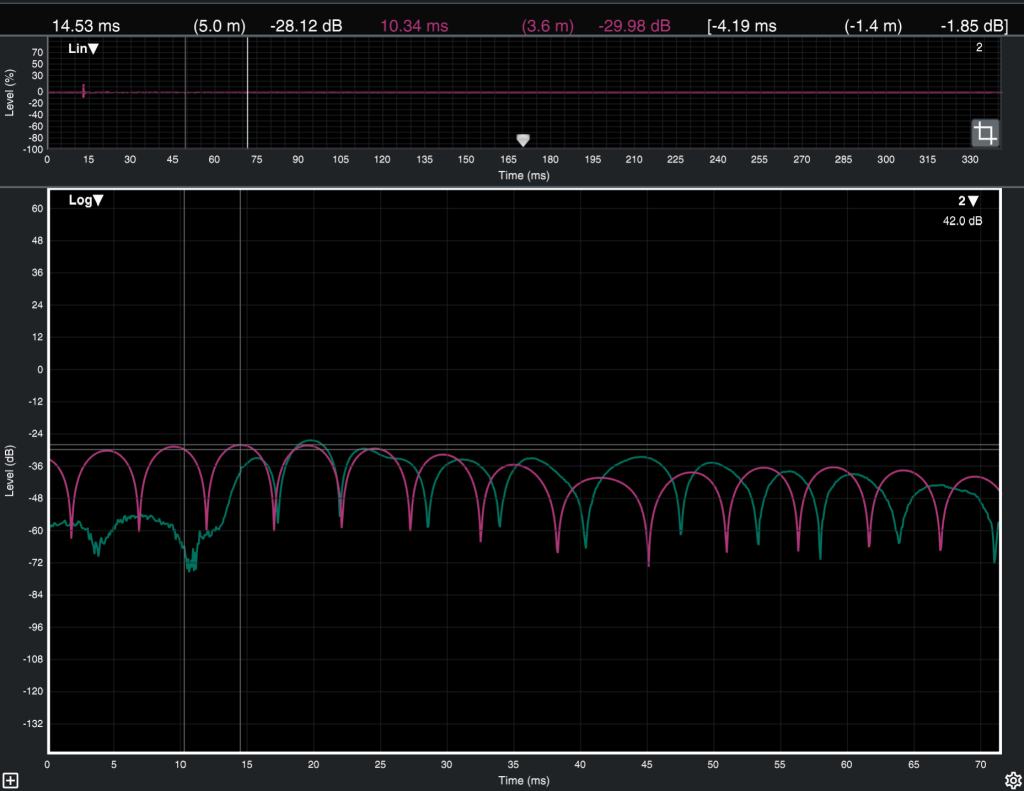Click the trace number in the upper graph
1024x791 pixels.
pos(979,48)
